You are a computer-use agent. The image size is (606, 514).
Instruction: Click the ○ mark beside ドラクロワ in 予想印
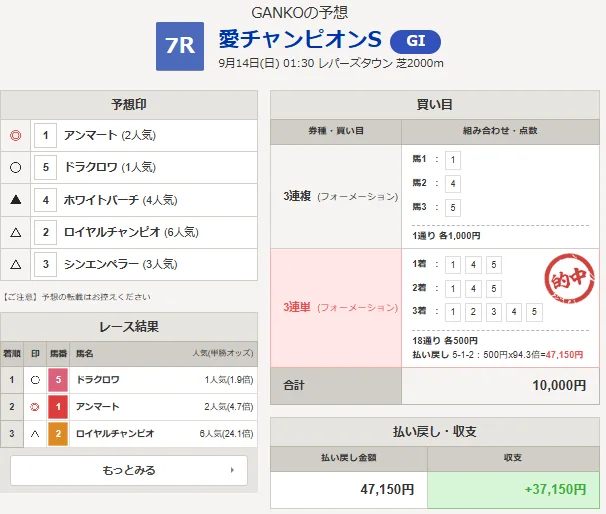coord(15,167)
